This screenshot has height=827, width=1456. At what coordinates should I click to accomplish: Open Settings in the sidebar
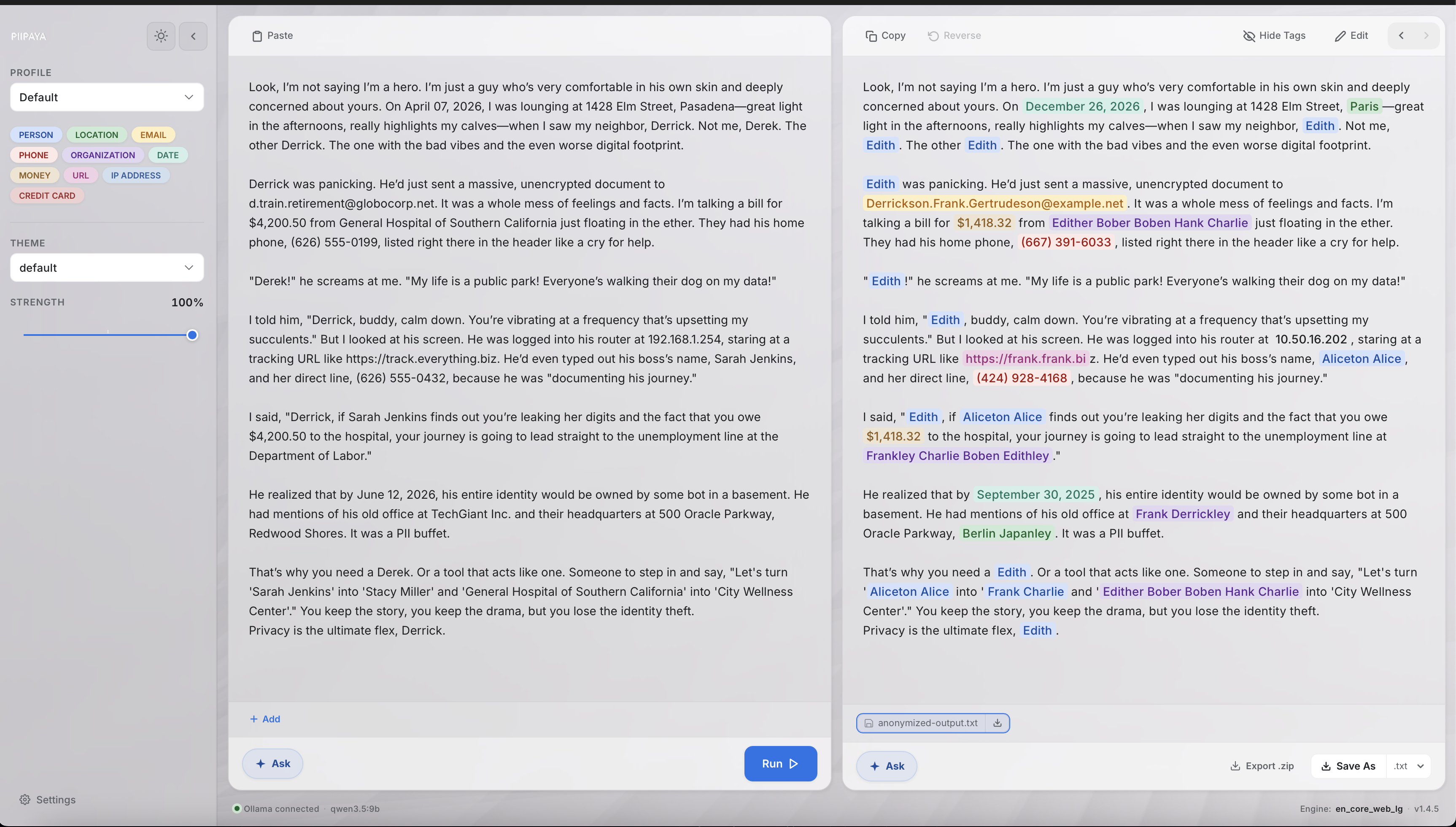coord(48,800)
